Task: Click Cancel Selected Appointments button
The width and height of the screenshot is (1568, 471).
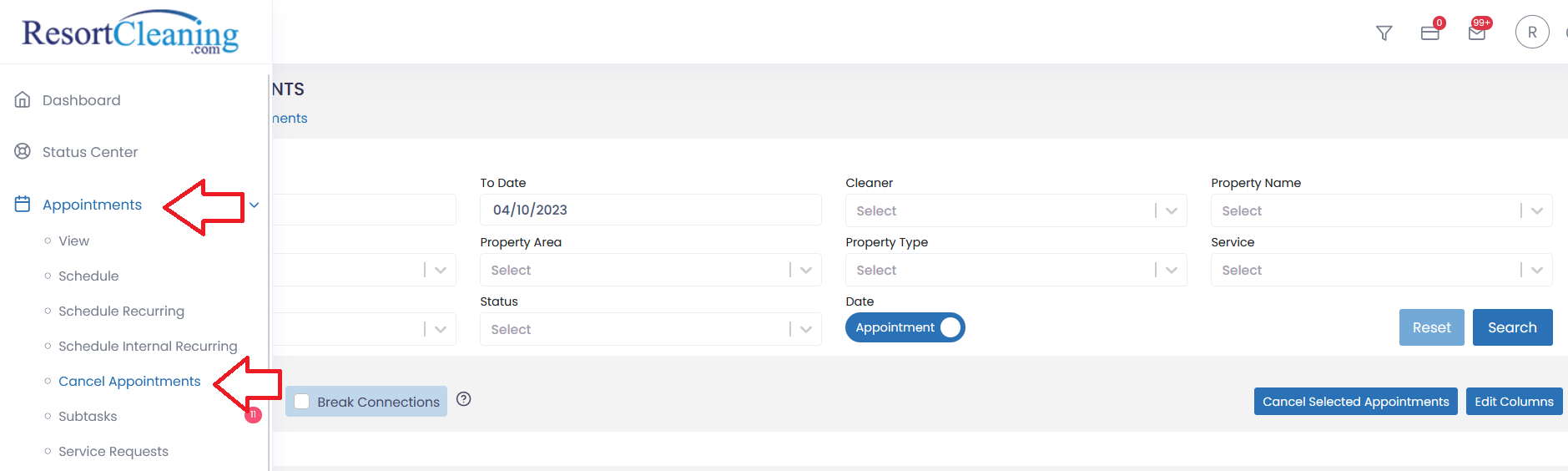Action: pyautogui.click(x=1356, y=402)
